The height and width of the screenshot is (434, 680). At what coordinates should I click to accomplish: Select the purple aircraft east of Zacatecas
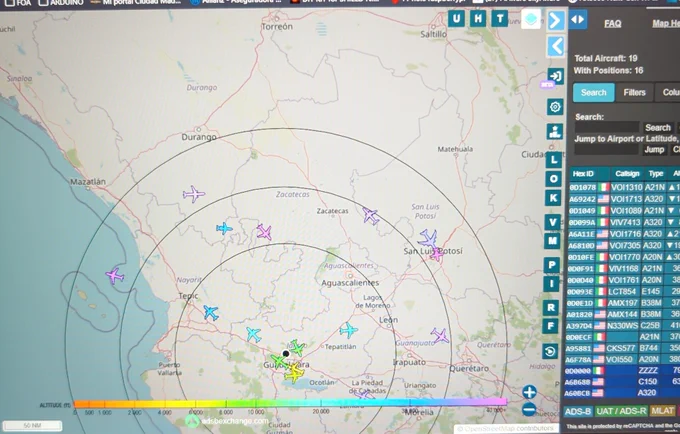coord(371,215)
